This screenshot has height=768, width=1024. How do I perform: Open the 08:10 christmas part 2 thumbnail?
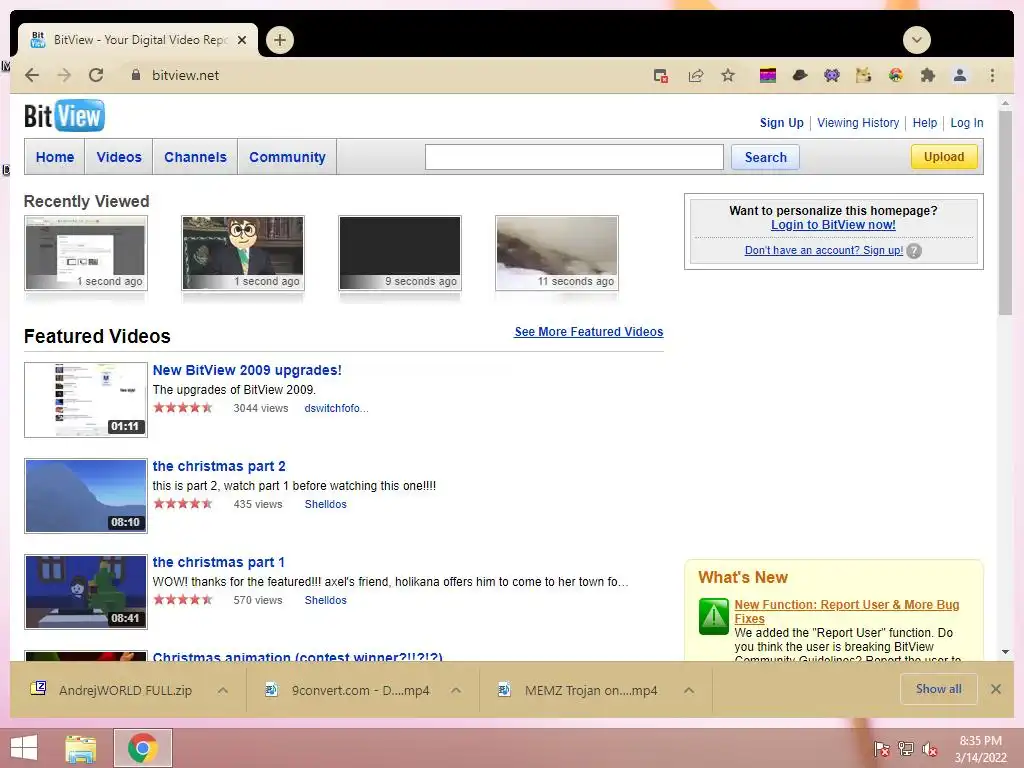86,496
